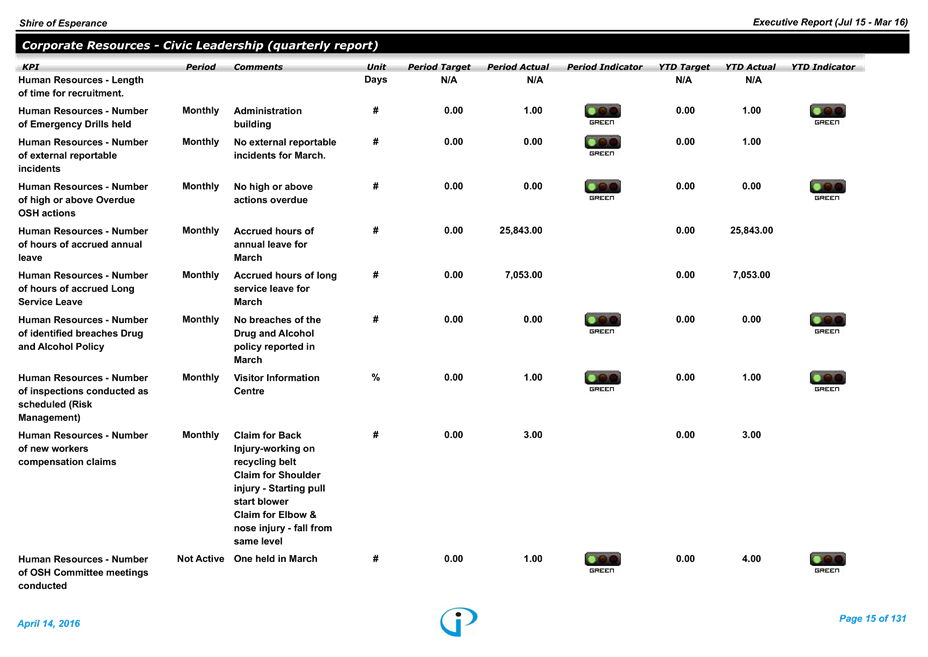The height and width of the screenshot is (657, 928).
Task: Click the 'Comments' column header
Action: tap(258, 67)
